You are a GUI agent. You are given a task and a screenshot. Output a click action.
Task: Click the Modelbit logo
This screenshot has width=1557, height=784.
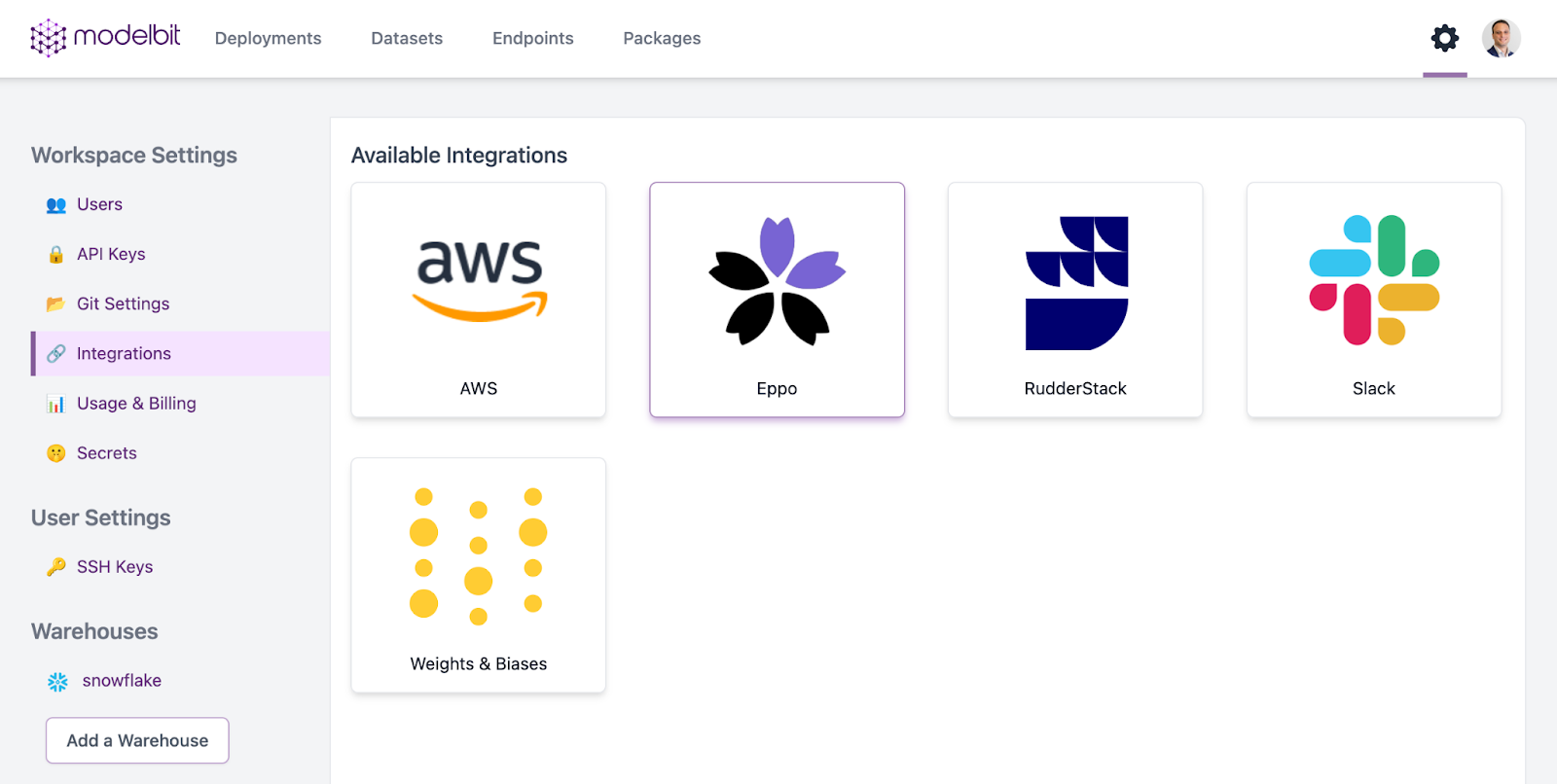click(x=105, y=38)
